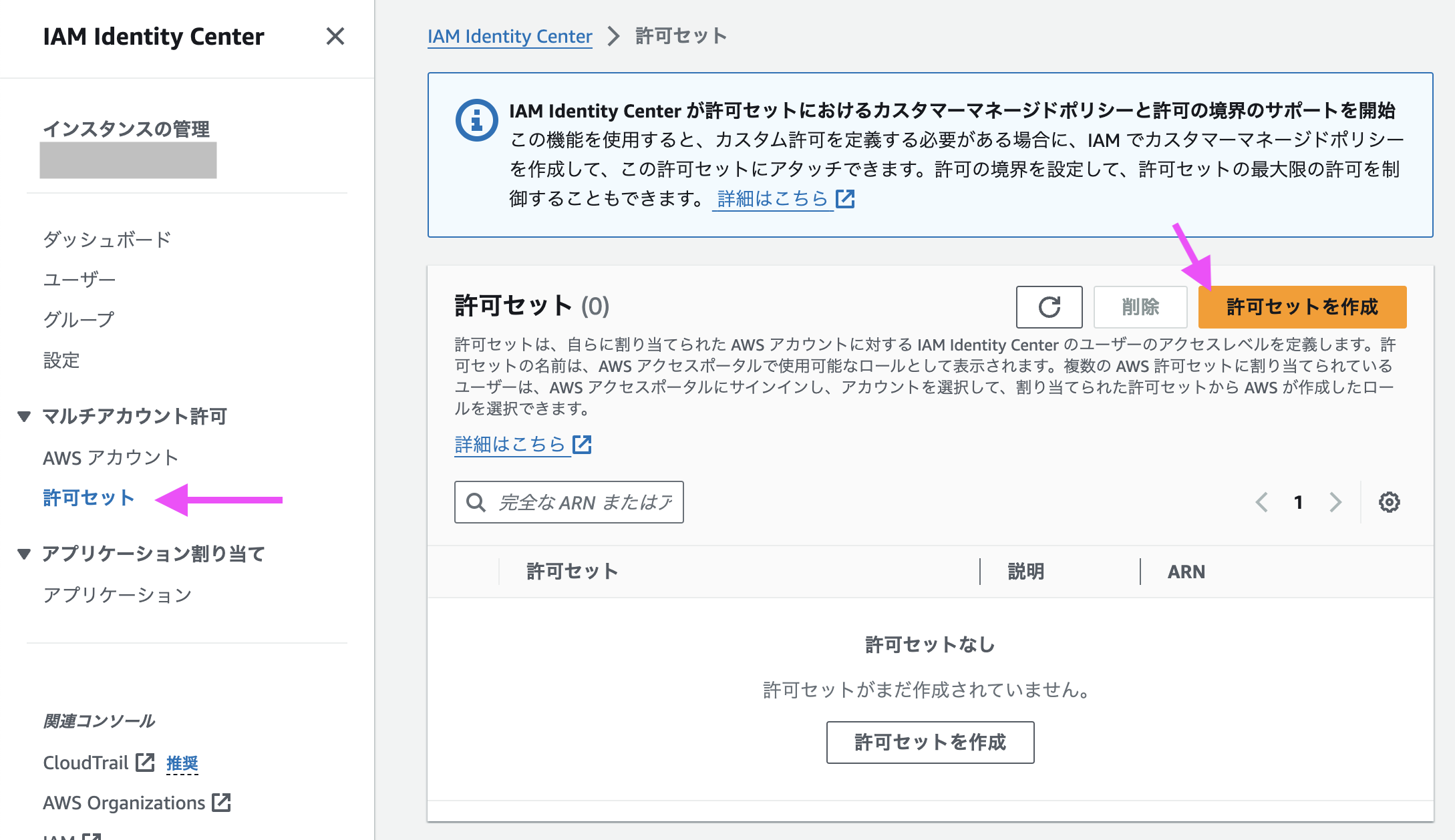Go to the next page arrow

pos(1335,502)
